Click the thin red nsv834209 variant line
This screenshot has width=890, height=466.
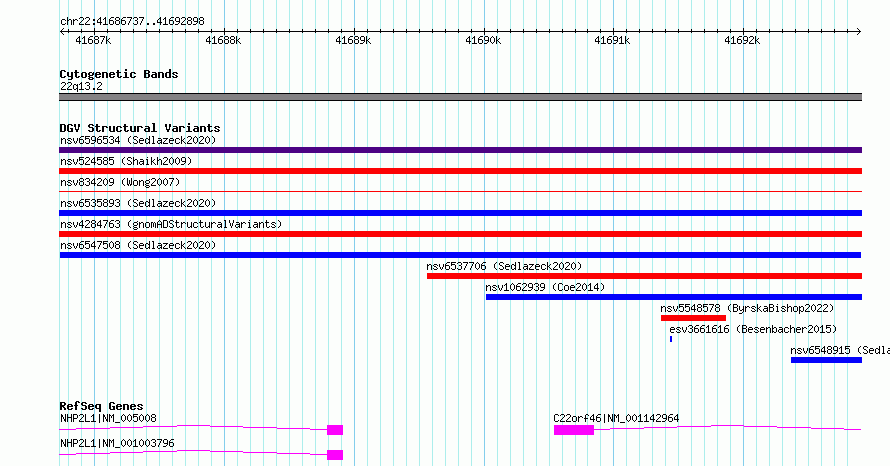click(x=460, y=192)
